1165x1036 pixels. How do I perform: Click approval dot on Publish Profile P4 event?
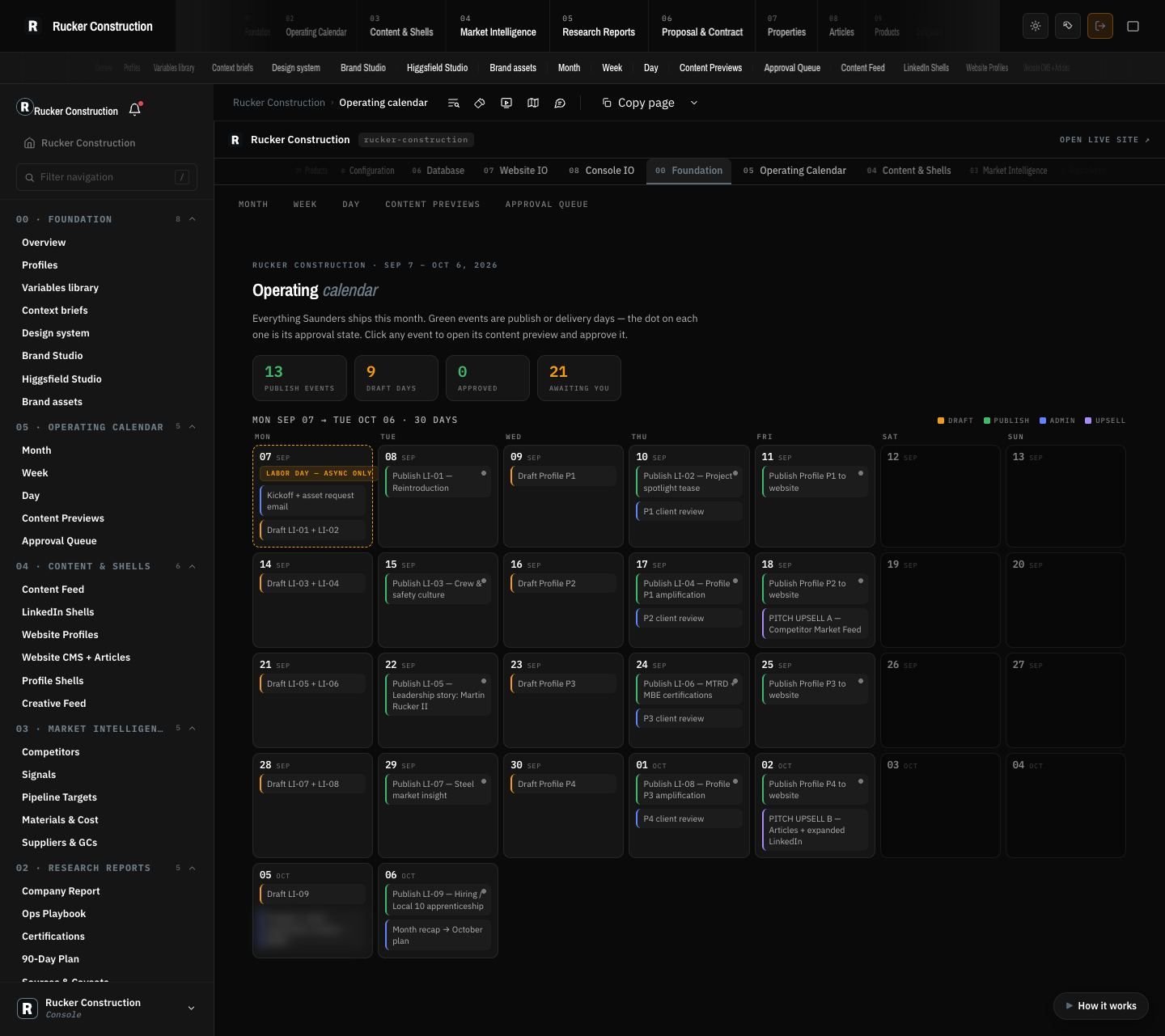861,781
